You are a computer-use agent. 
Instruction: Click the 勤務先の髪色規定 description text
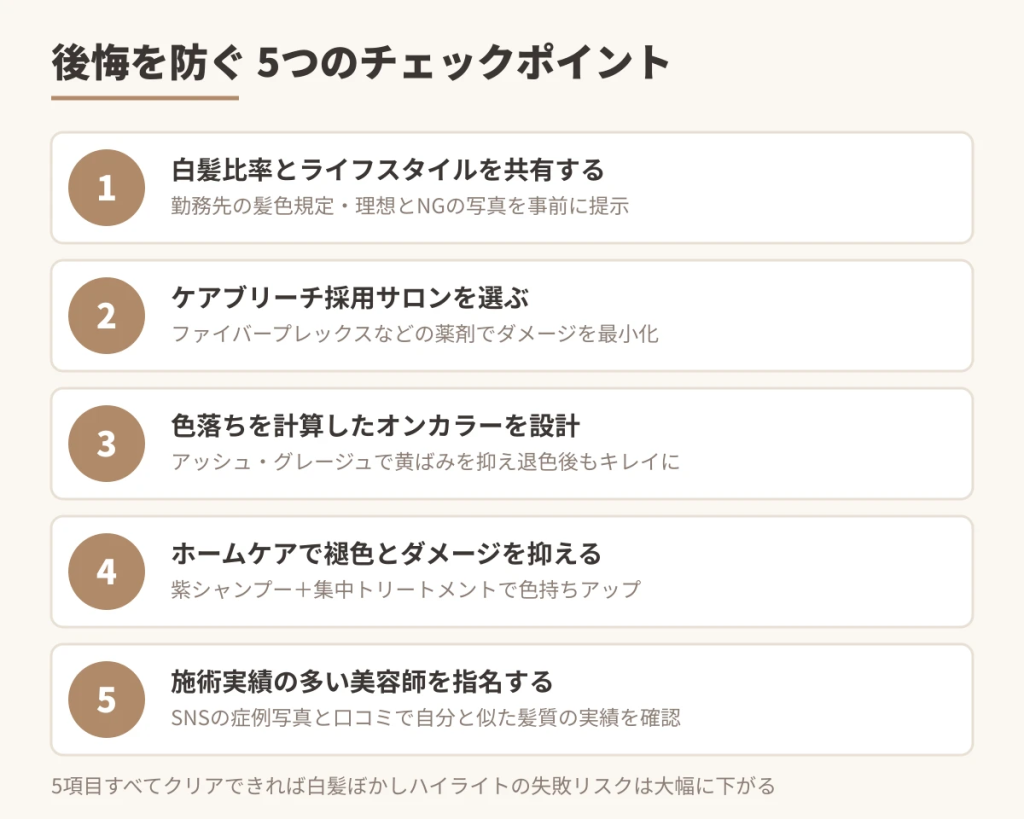coord(400,206)
